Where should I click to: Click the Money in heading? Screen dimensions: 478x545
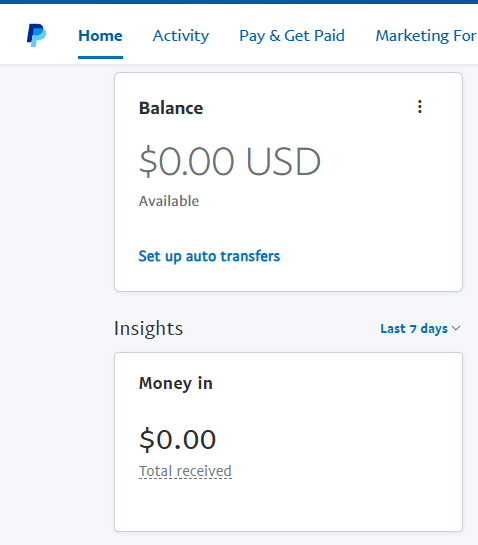coord(176,383)
